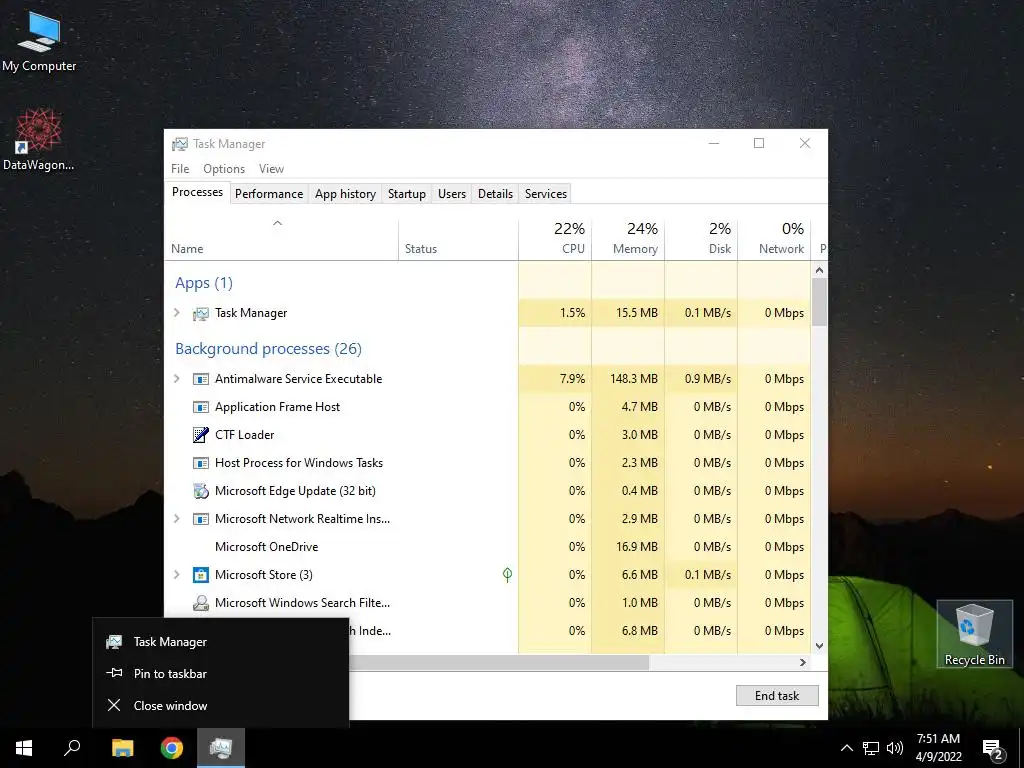This screenshot has width=1024, height=768.
Task: Click the taskbar clock 7:51 AM
Action: pyautogui.click(x=938, y=748)
